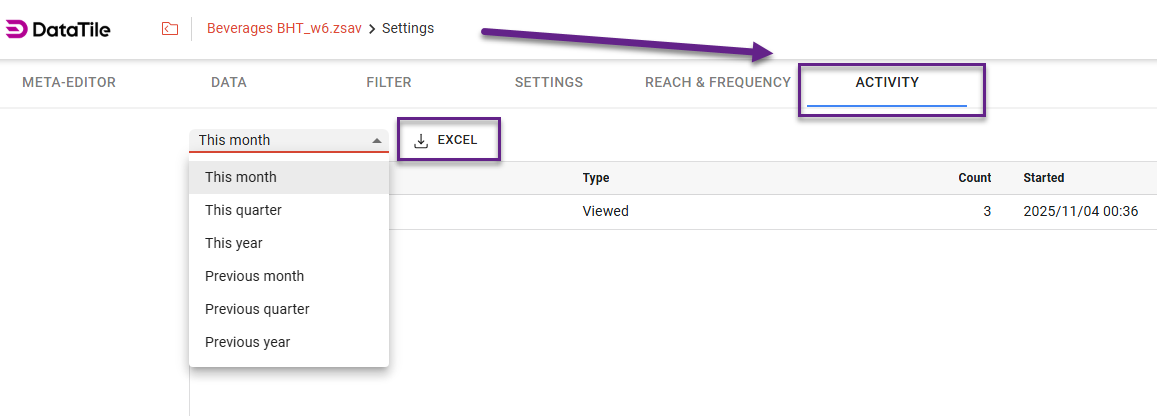Switch to the Meta-Editor tab

click(69, 83)
